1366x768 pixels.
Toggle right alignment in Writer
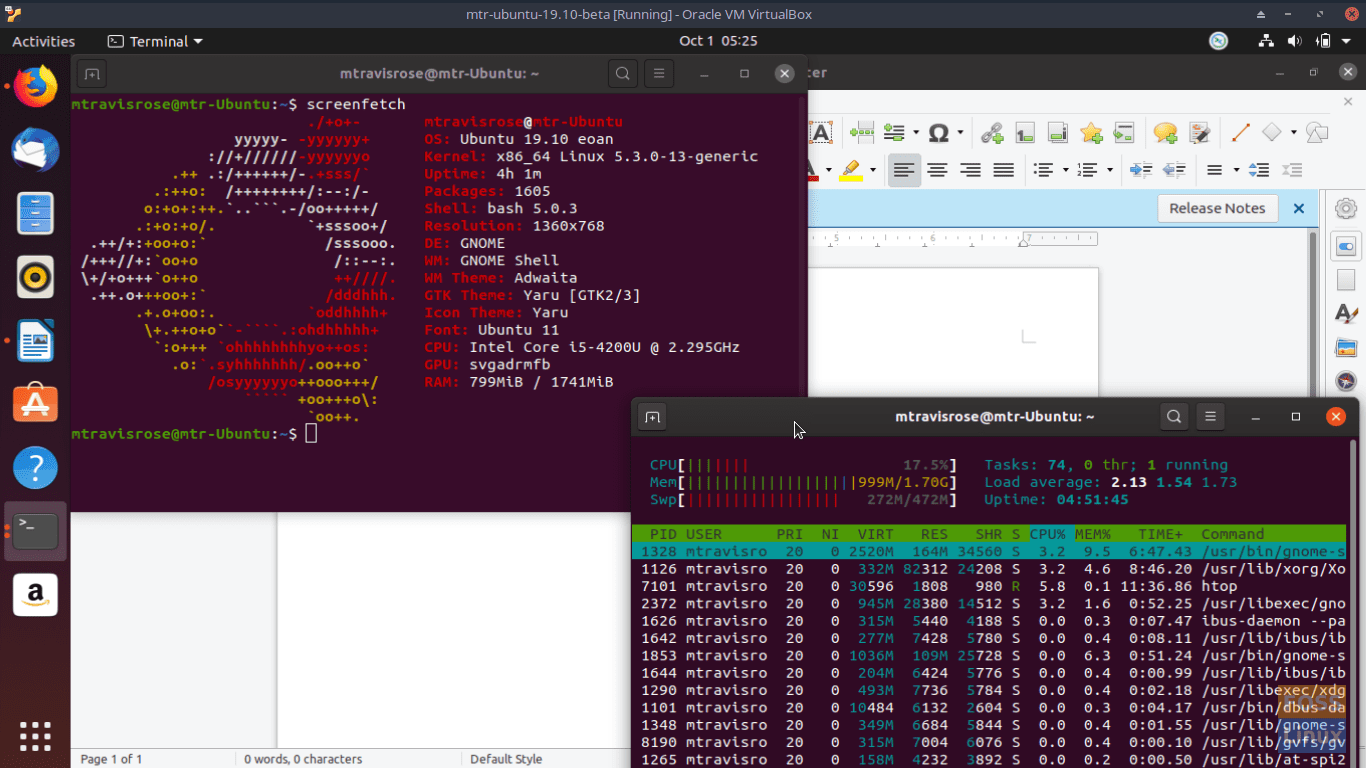pos(970,170)
